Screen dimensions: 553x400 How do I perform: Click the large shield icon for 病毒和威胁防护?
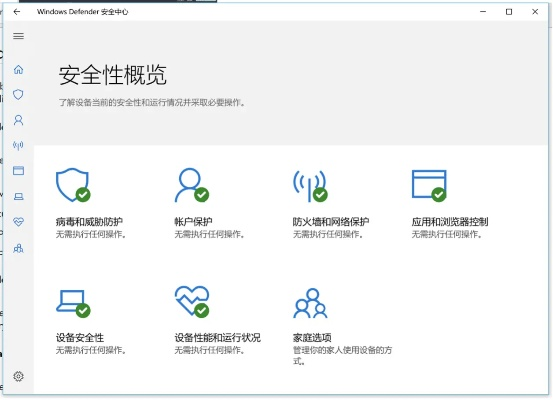(73, 185)
